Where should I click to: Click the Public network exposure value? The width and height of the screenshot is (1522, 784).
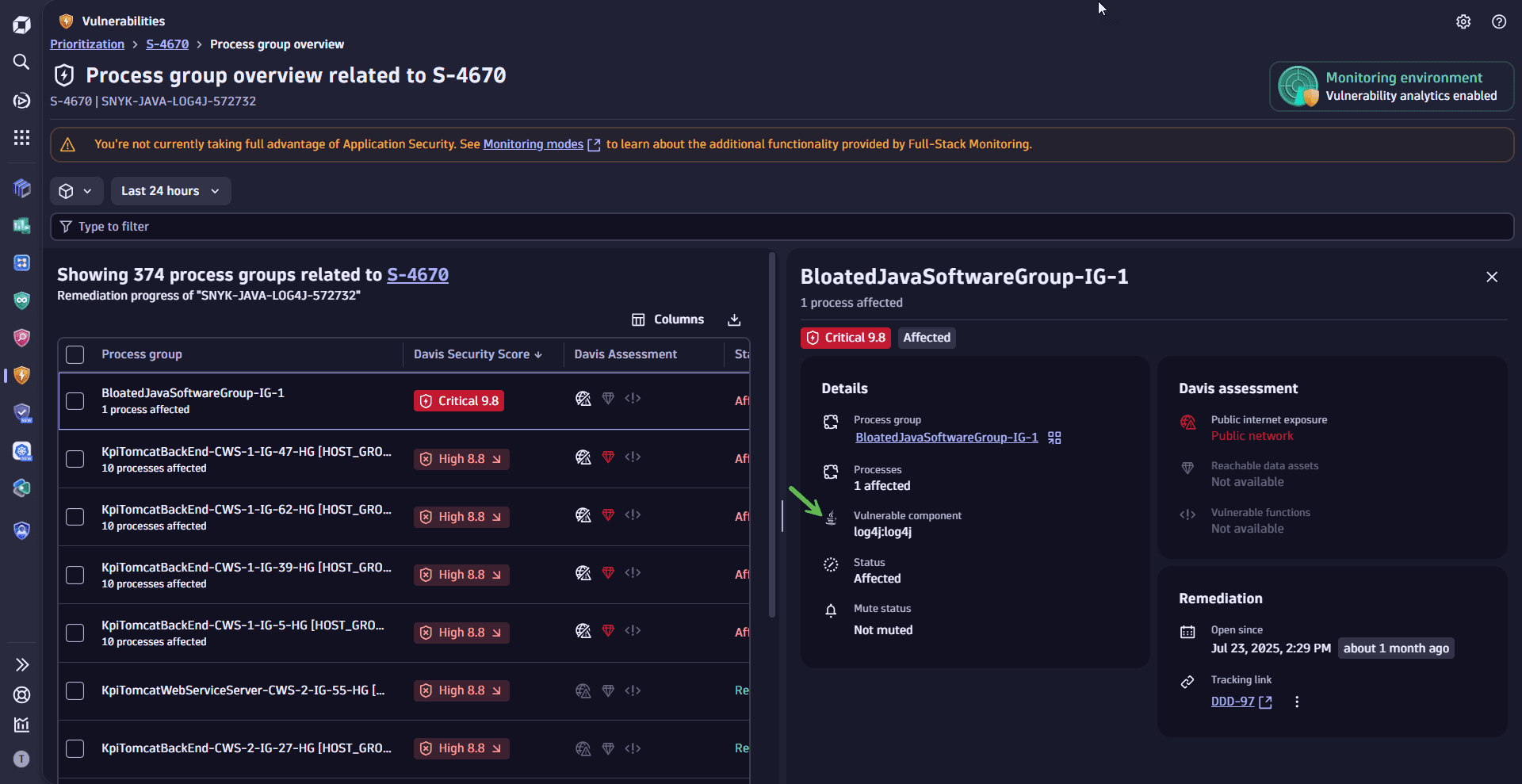[x=1252, y=436]
